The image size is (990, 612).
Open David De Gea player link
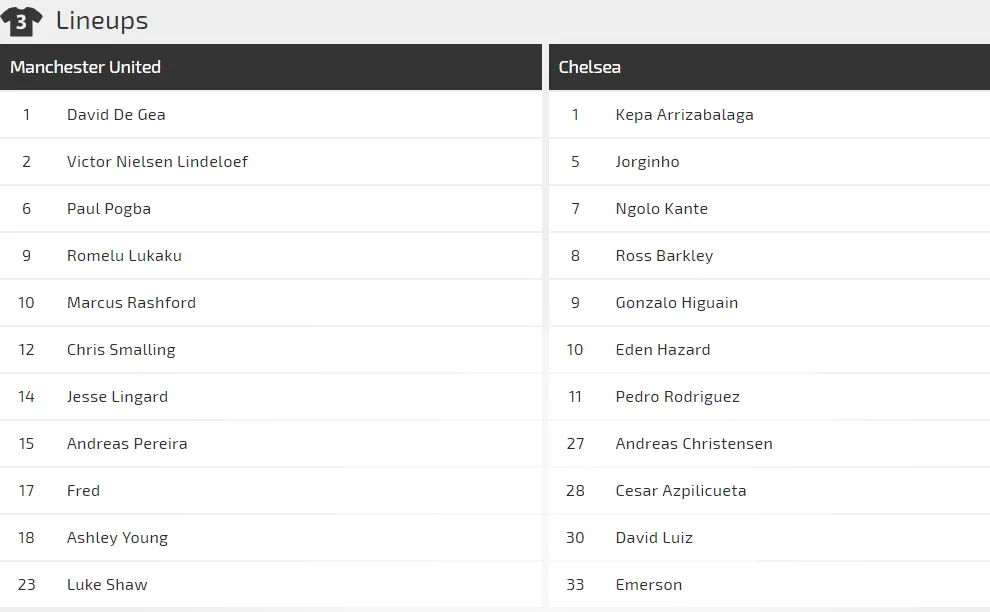[x=116, y=114]
